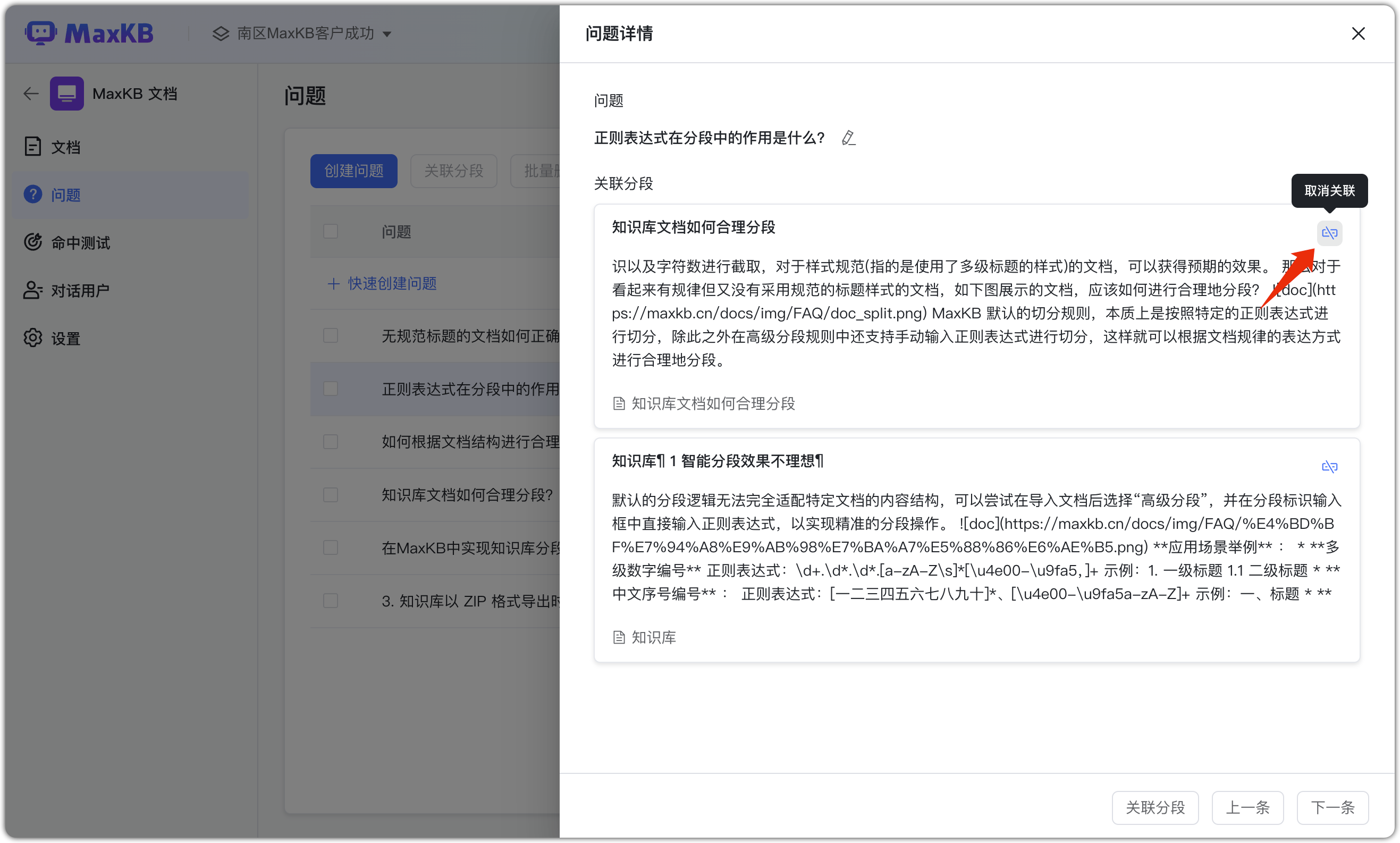
Task: Check the box for 3. 知识库以 ZIP 格式导出 row
Action: (x=330, y=601)
